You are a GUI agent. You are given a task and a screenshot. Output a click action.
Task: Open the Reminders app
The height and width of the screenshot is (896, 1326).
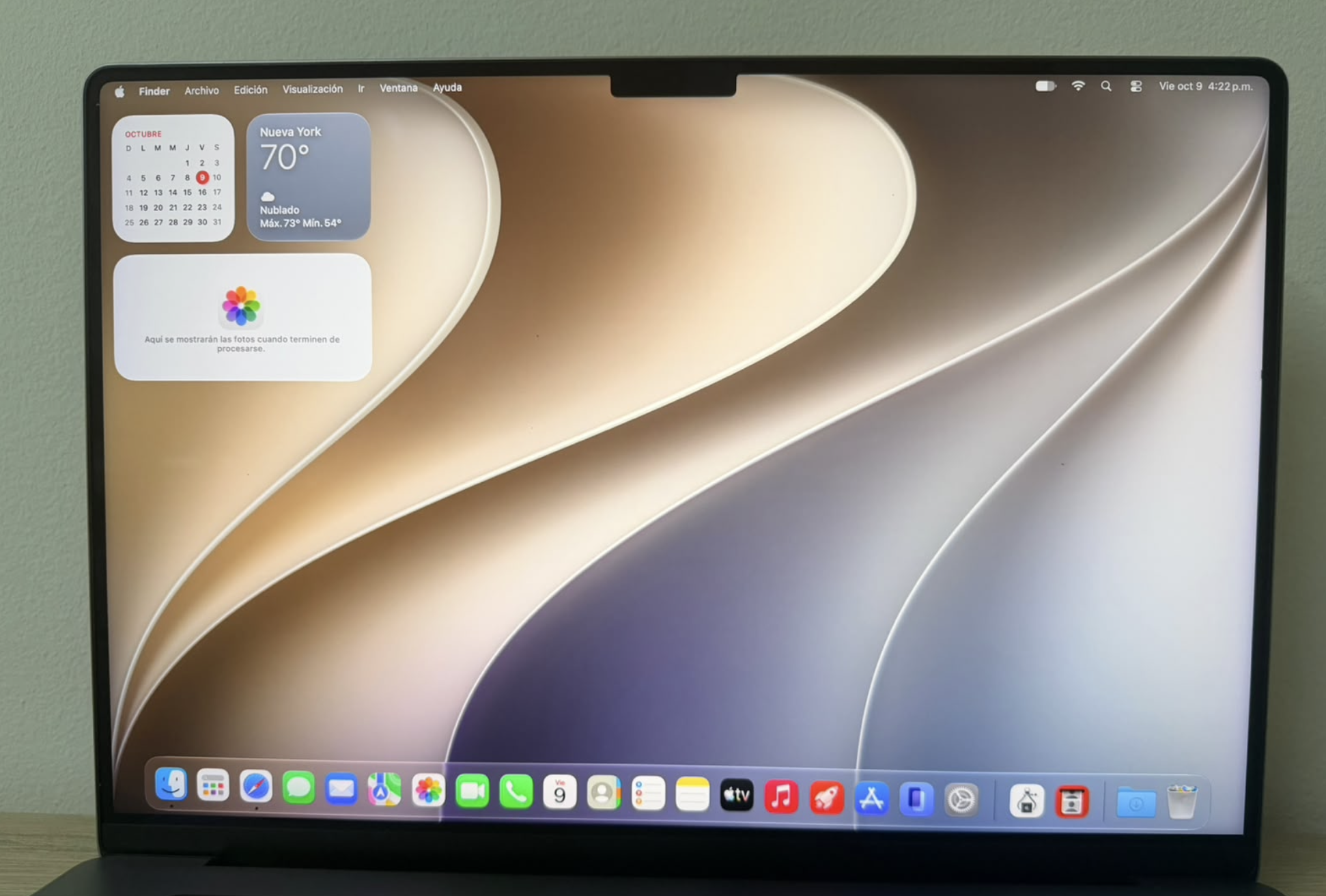point(648,794)
